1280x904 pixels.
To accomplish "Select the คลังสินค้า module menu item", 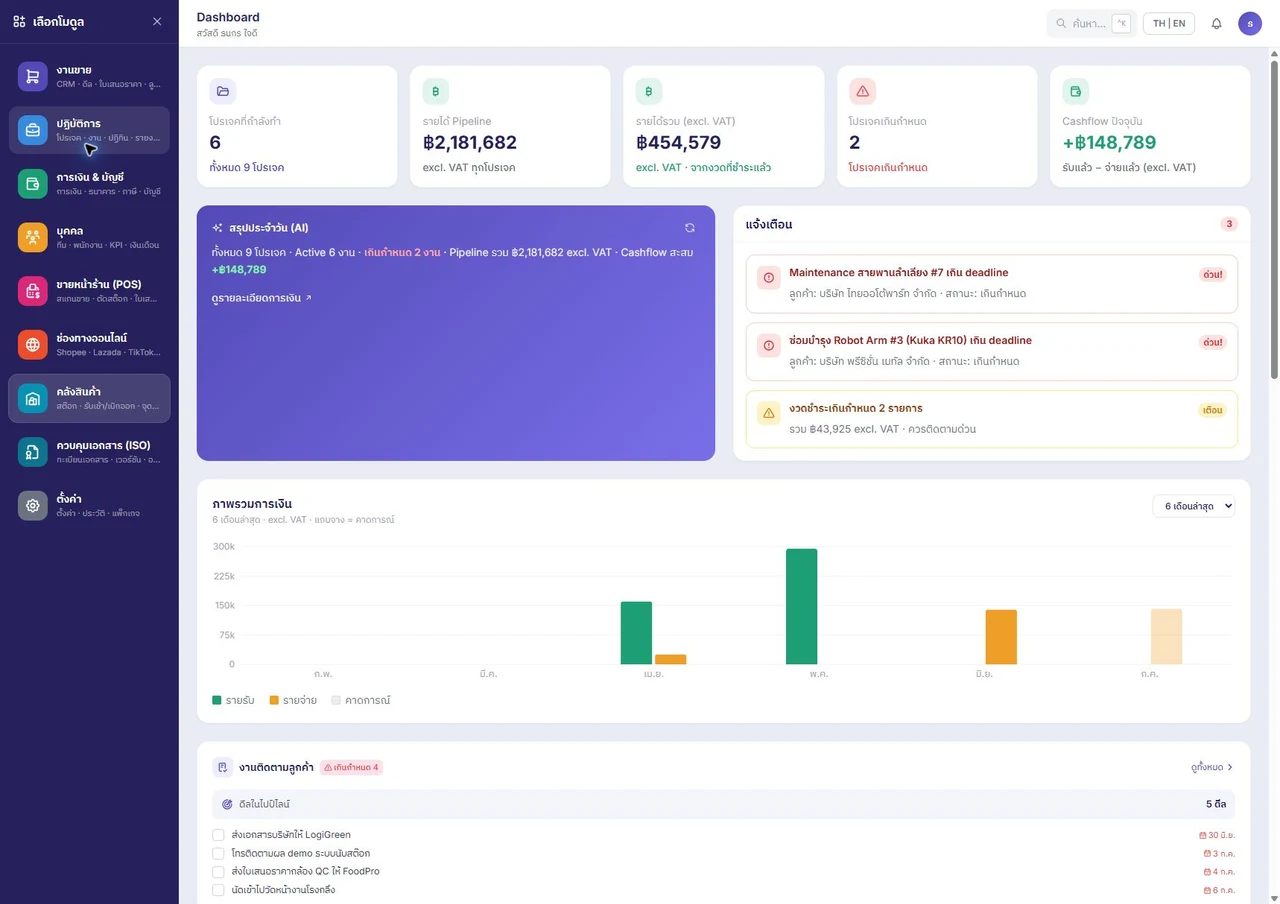I will click(89, 398).
